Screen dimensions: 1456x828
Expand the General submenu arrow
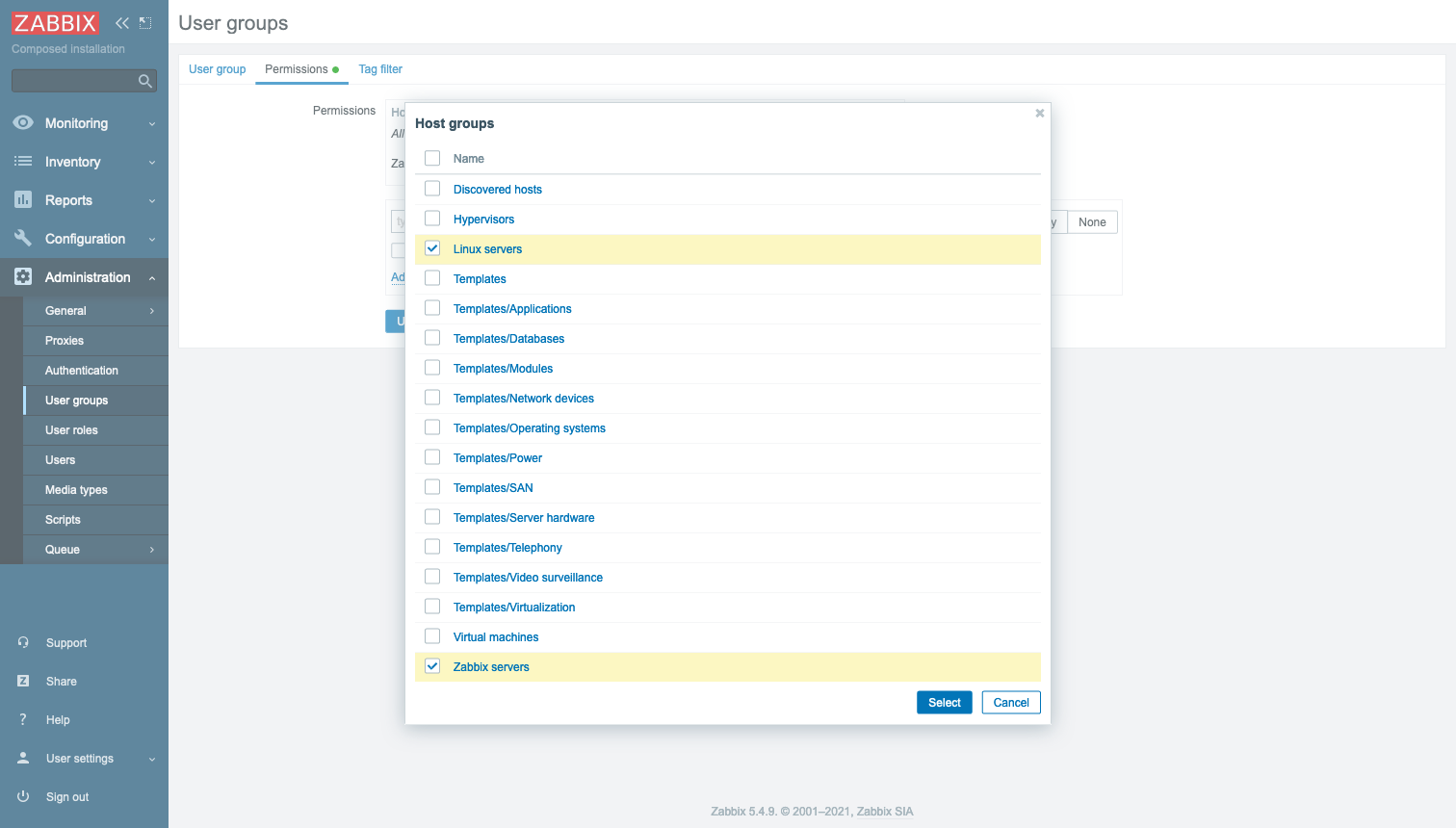(x=152, y=311)
